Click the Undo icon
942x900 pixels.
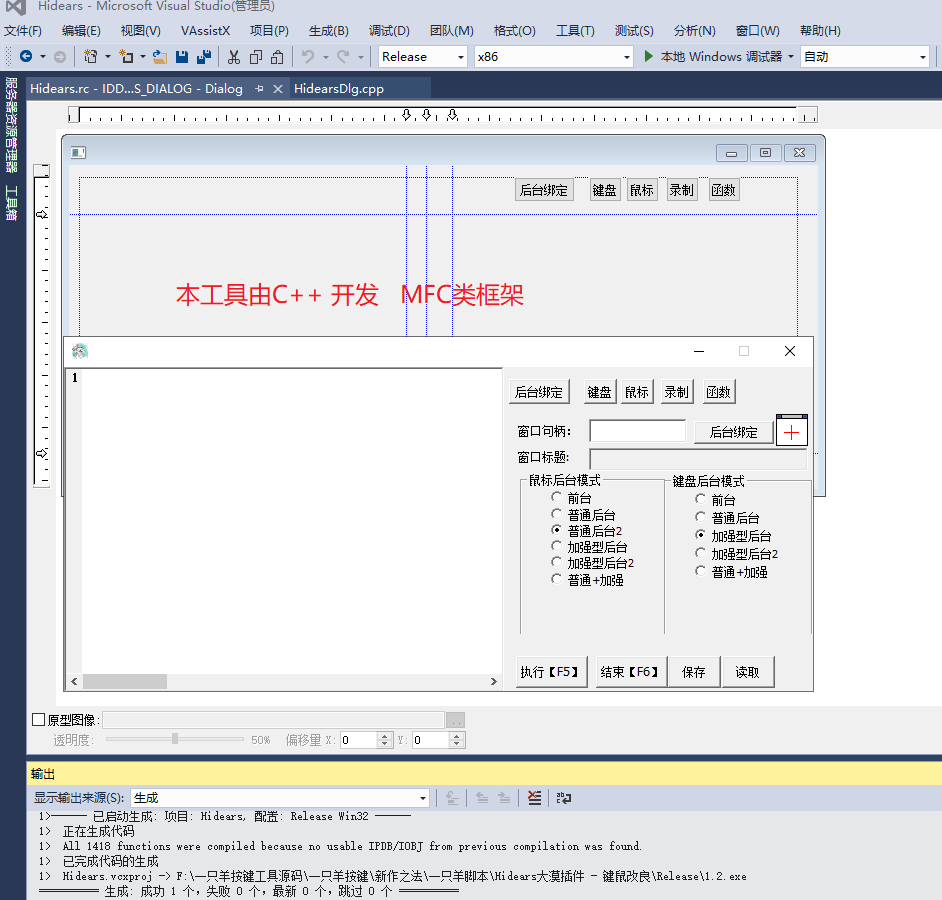tap(306, 58)
